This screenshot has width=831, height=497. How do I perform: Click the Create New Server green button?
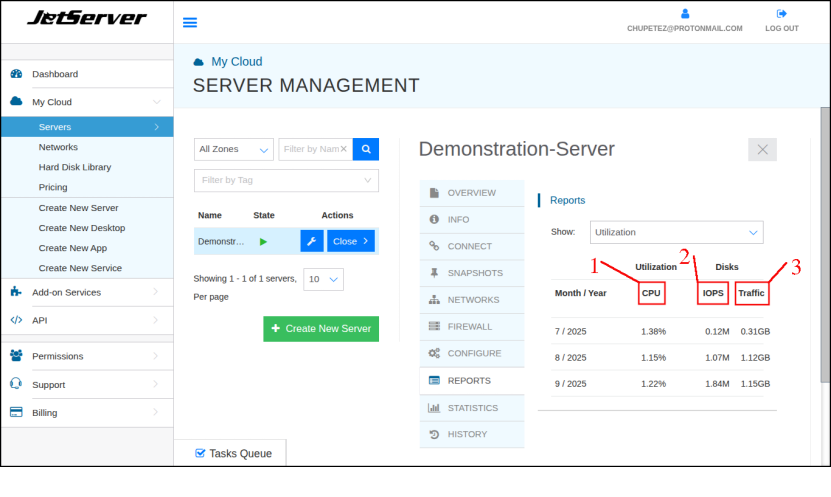point(321,328)
